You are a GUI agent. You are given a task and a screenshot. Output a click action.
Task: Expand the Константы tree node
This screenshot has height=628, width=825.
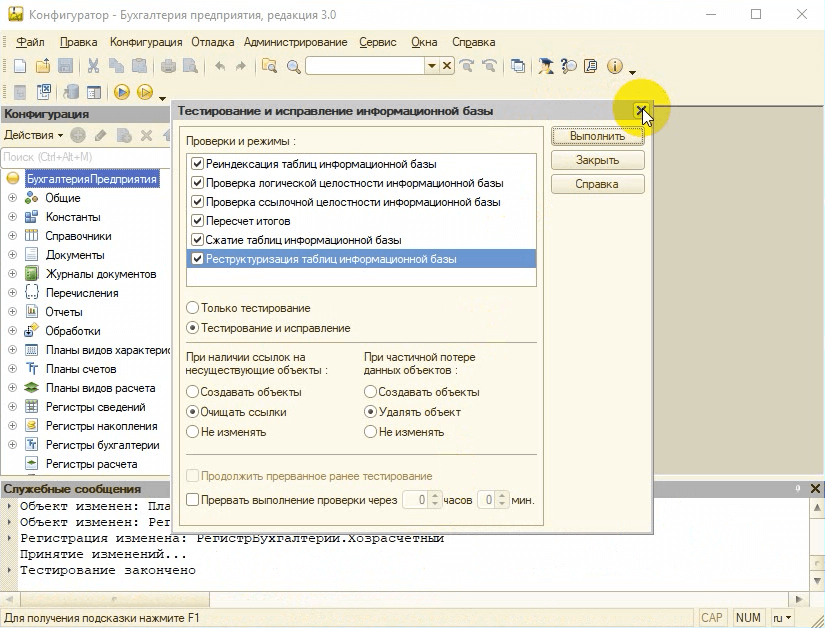point(13,217)
